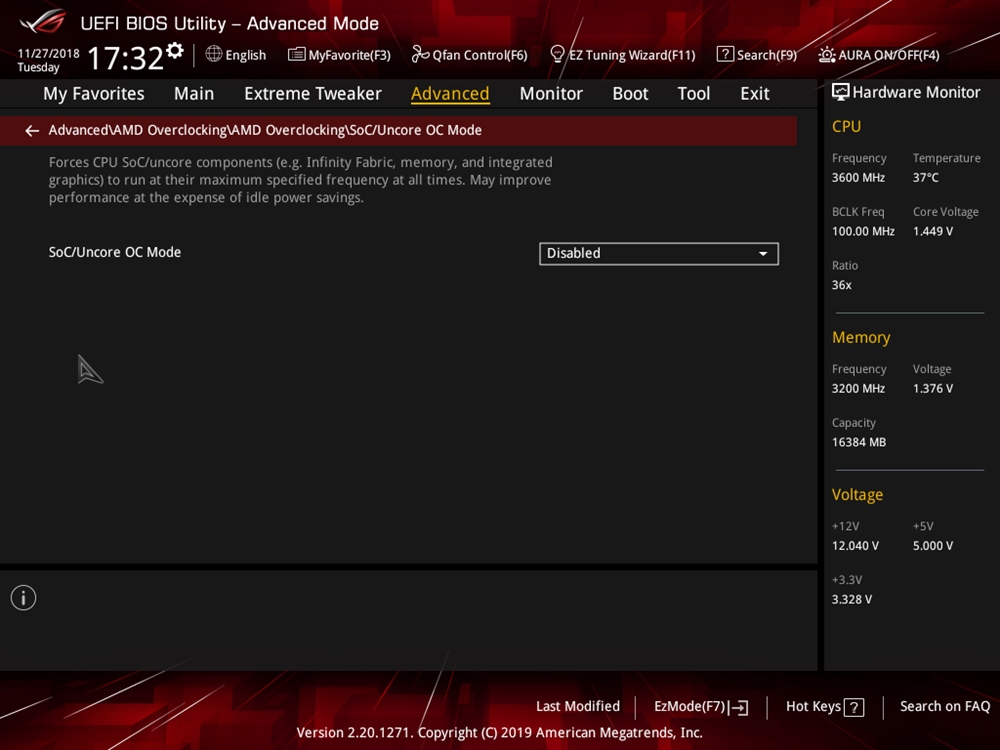
Task: Click Memory Voltage value 1.376 V
Action: [x=932, y=388]
